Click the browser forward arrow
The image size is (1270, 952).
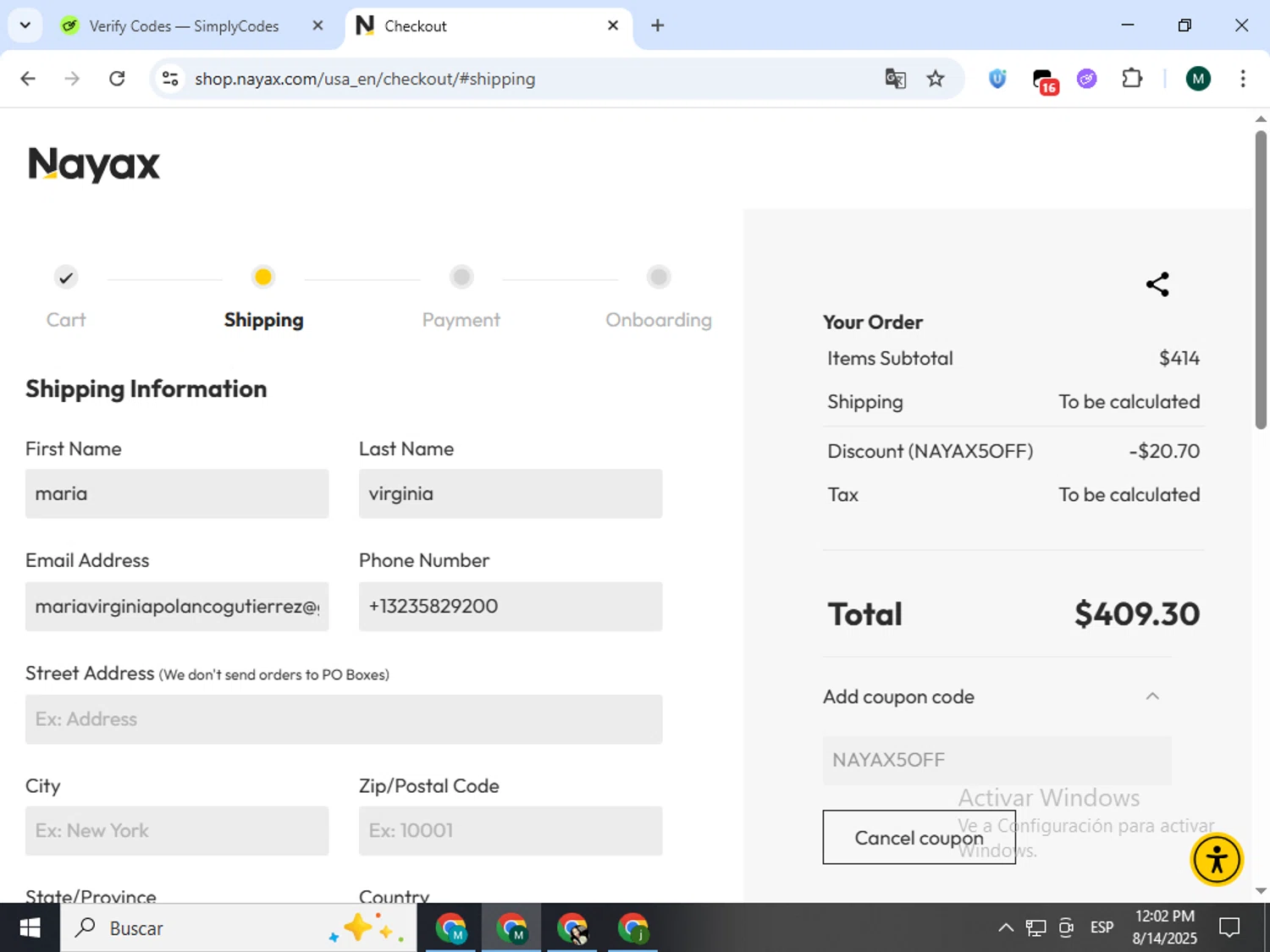click(72, 79)
